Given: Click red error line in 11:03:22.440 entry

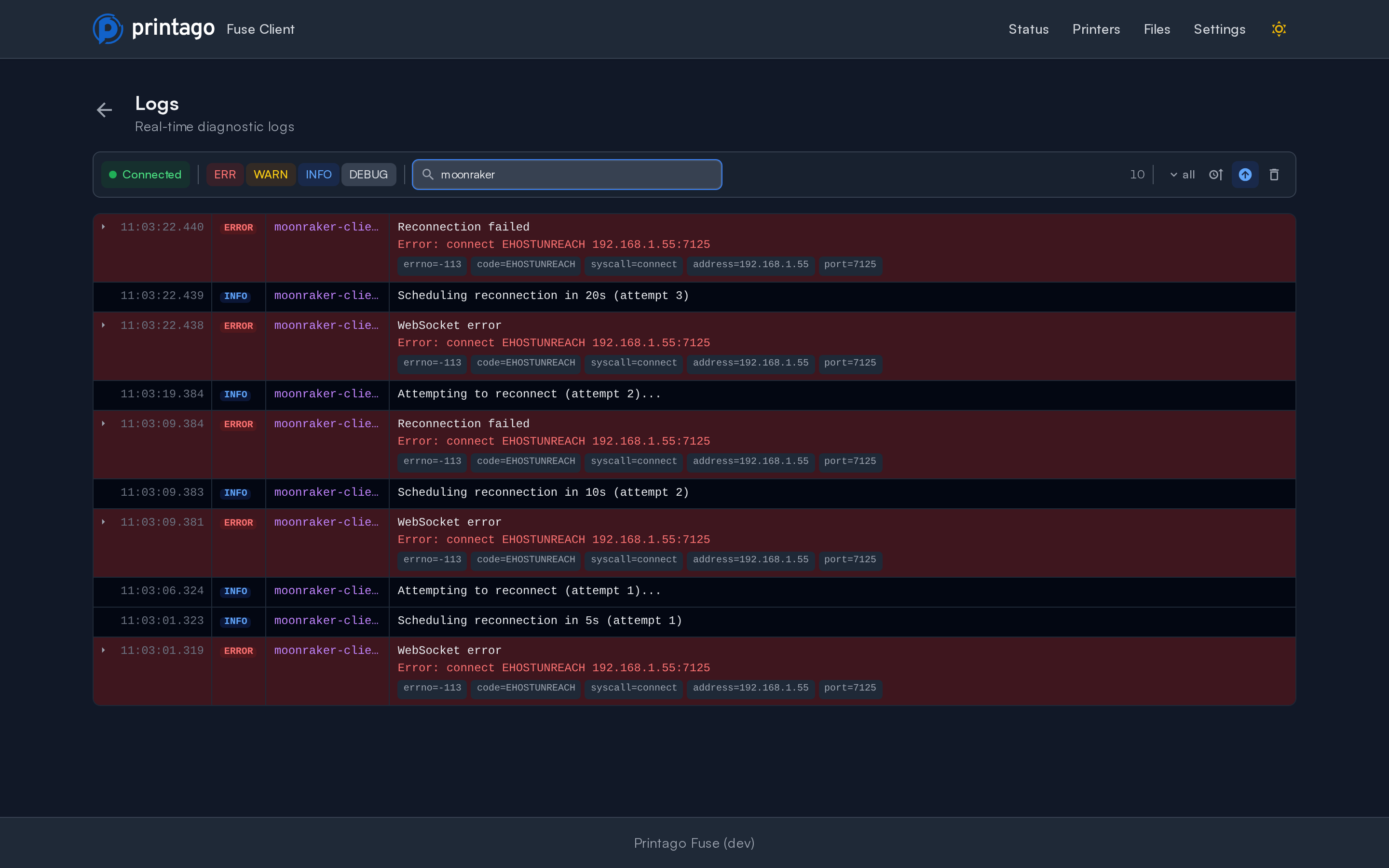Looking at the screenshot, I should click(554, 244).
